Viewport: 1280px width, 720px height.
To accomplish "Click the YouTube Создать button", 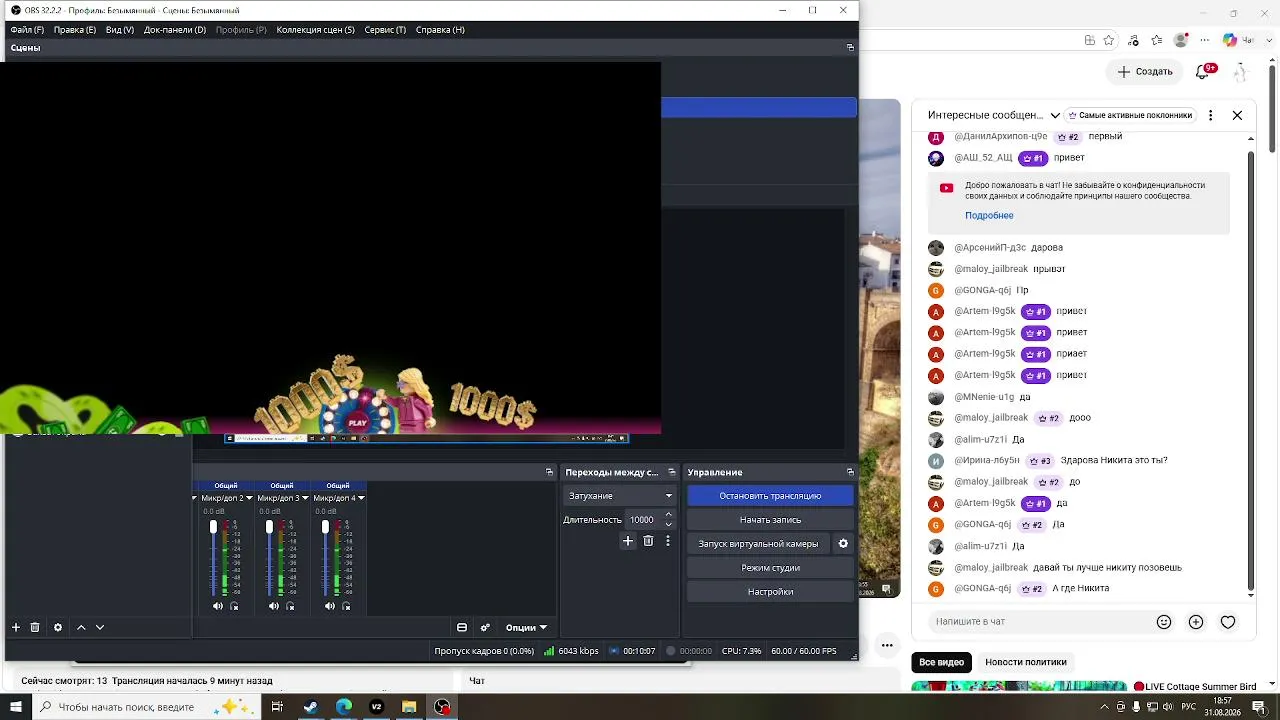I will click(x=1145, y=71).
